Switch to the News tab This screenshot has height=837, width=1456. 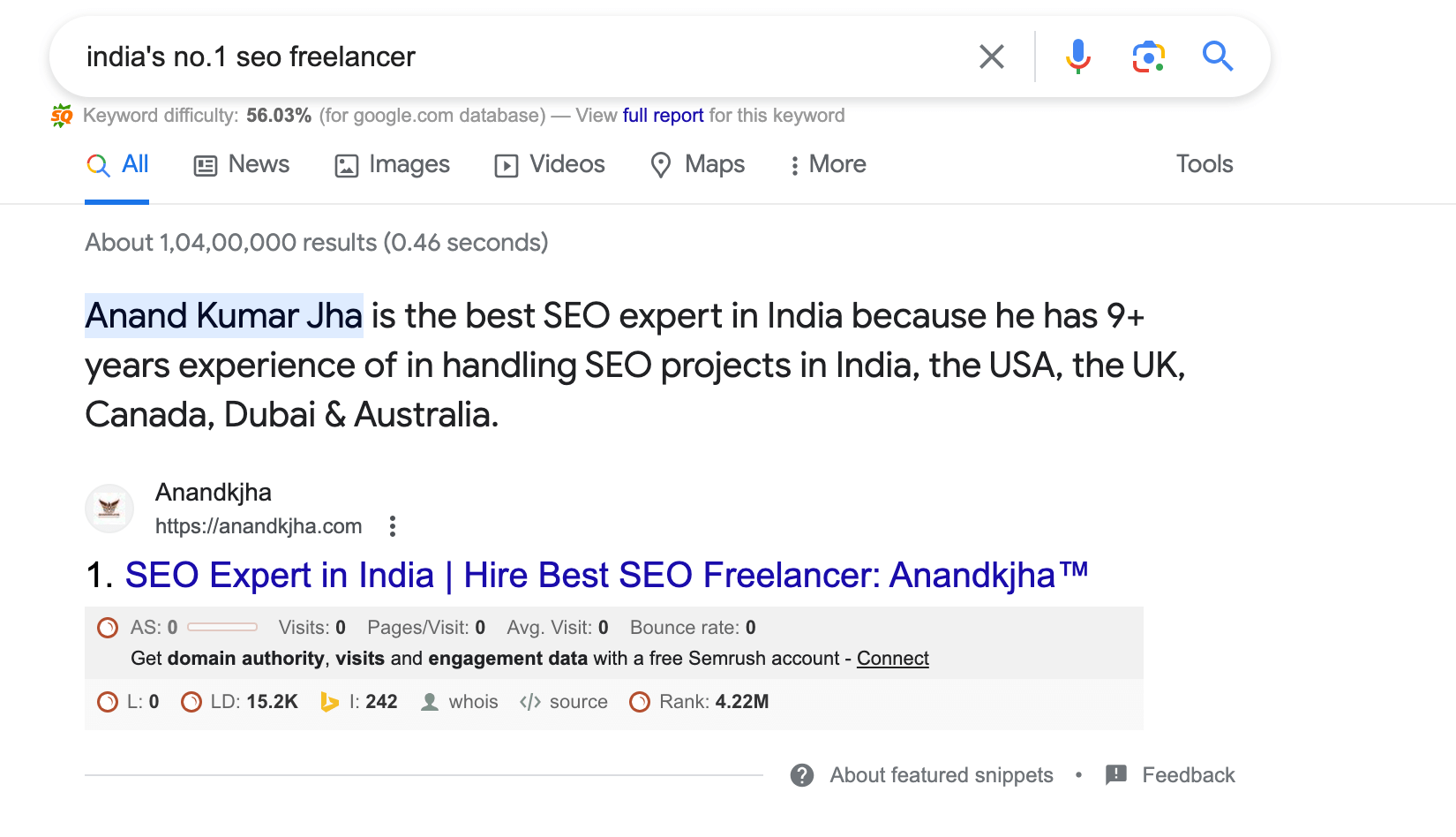point(242,165)
